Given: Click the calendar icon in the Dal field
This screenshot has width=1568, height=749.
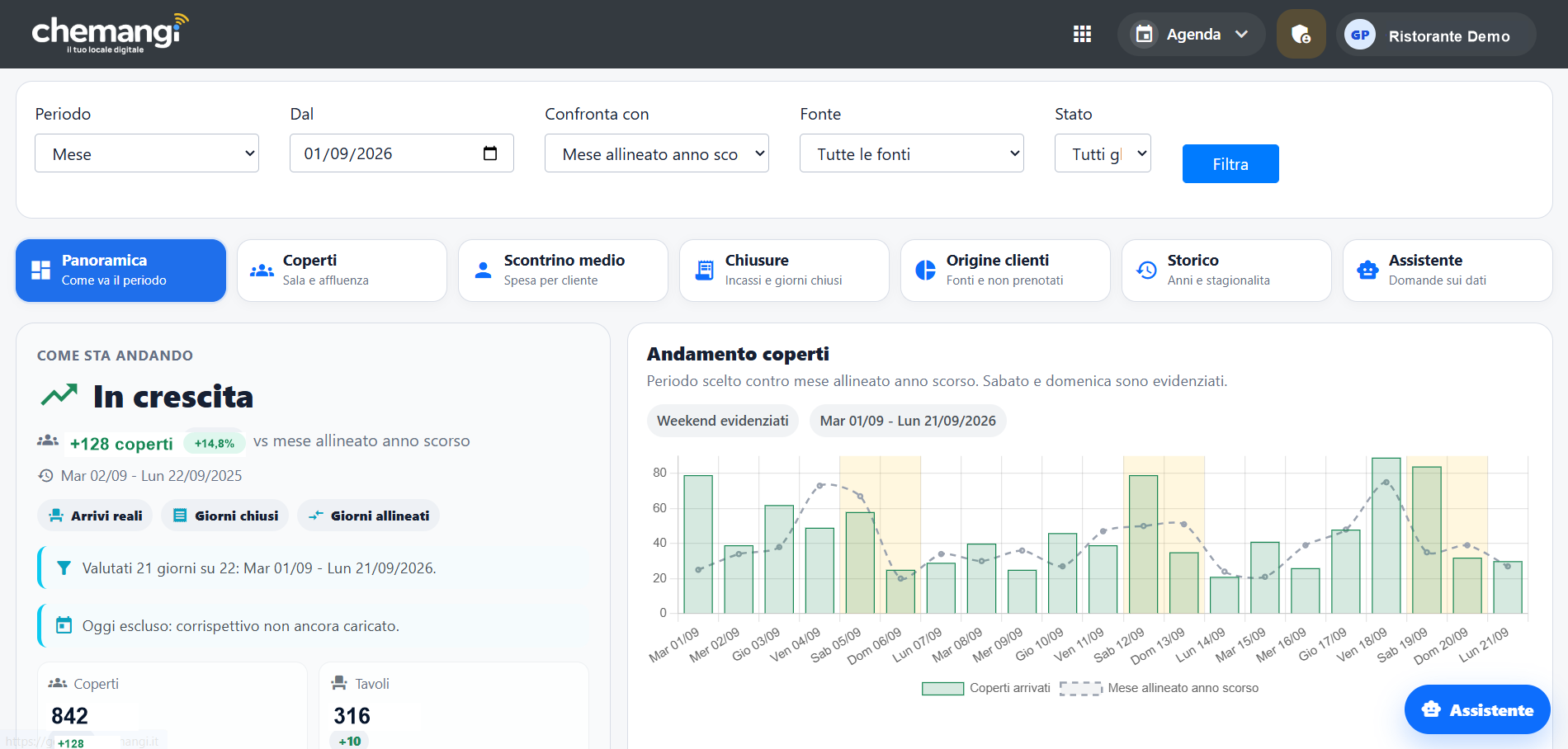Looking at the screenshot, I should pos(490,153).
